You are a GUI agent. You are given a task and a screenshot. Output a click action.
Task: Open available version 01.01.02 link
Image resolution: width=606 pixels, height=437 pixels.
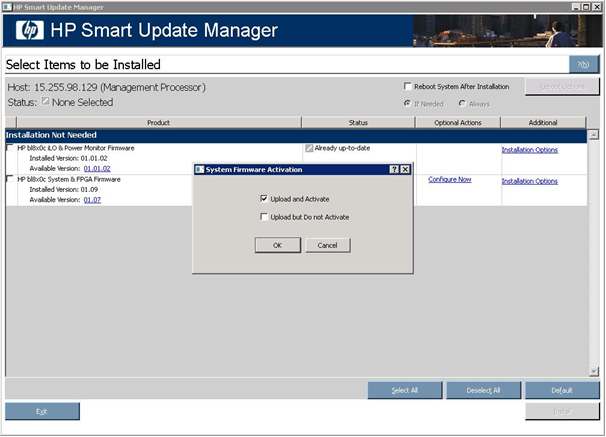click(97, 169)
